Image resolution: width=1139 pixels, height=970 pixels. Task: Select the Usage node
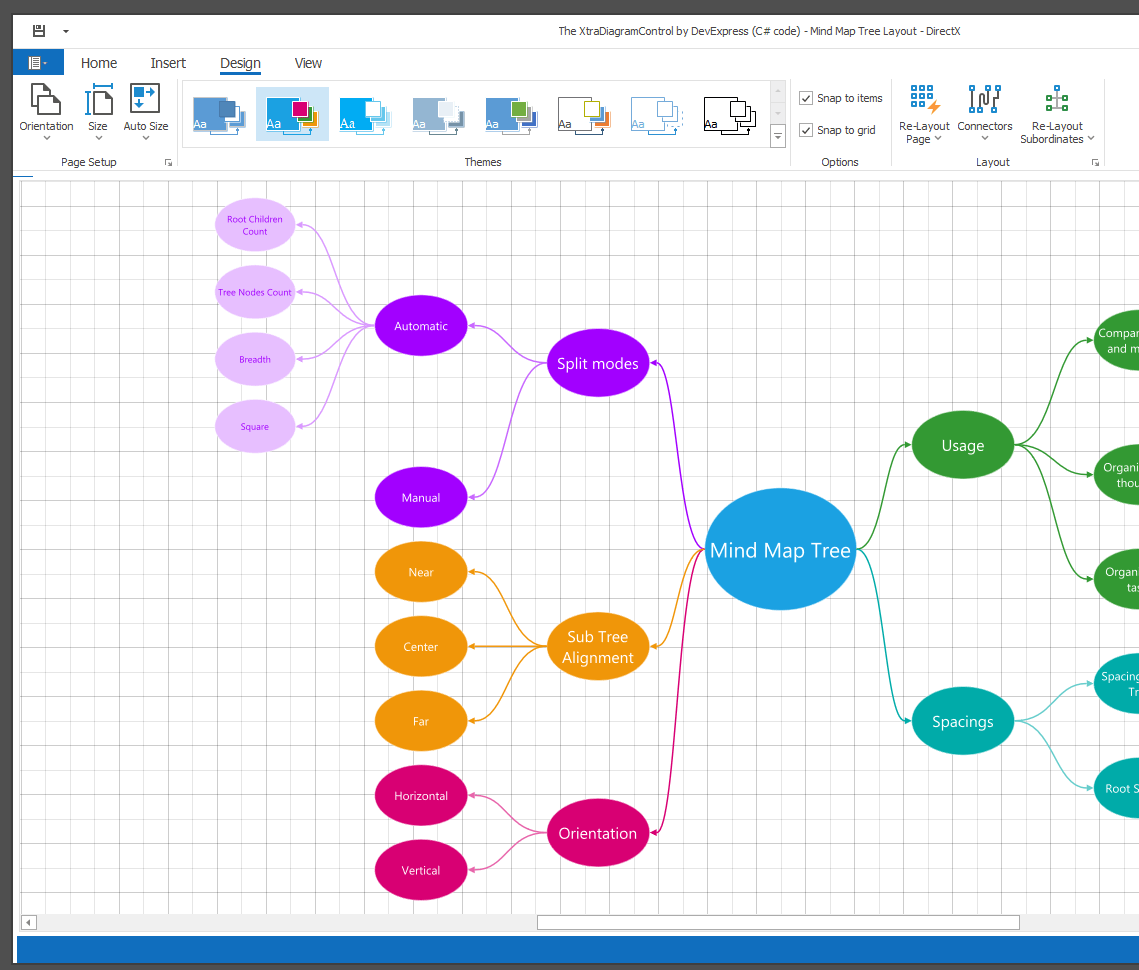[962, 445]
